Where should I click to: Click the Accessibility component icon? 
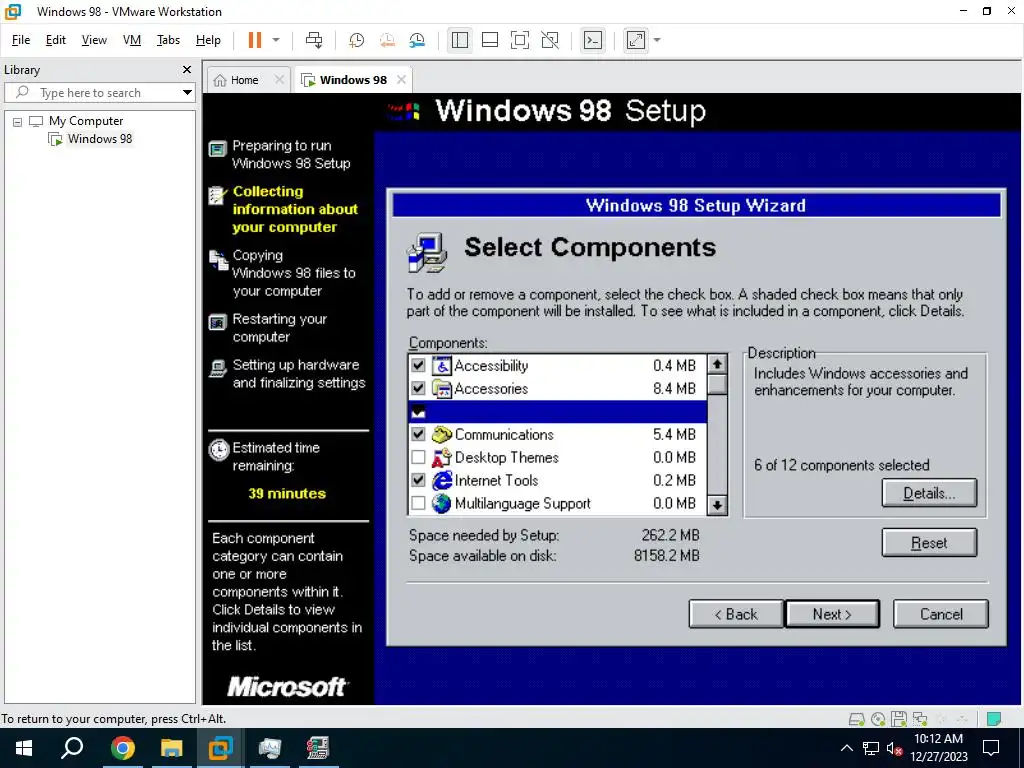(442, 366)
